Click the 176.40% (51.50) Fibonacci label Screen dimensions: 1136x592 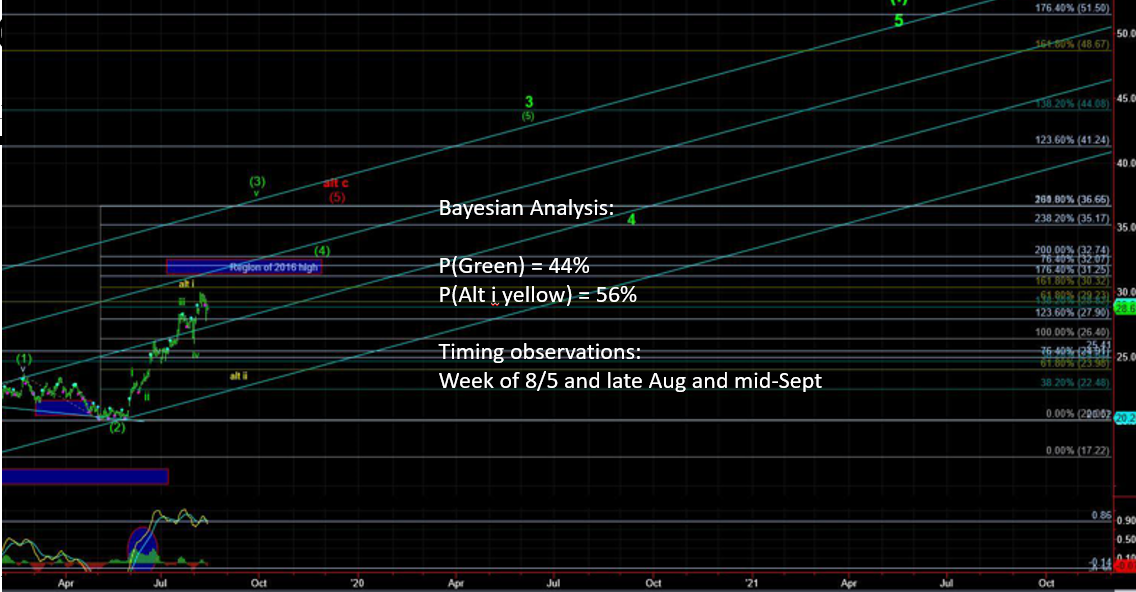click(x=1072, y=8)
